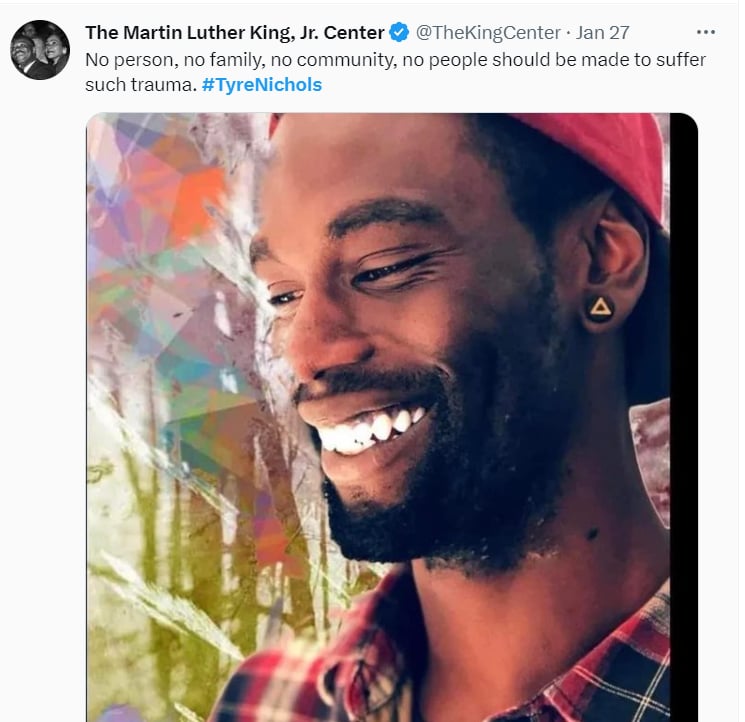The image size is (745, 722).
Task: Click the black bar beside the photo
Action: click(684, 417)
